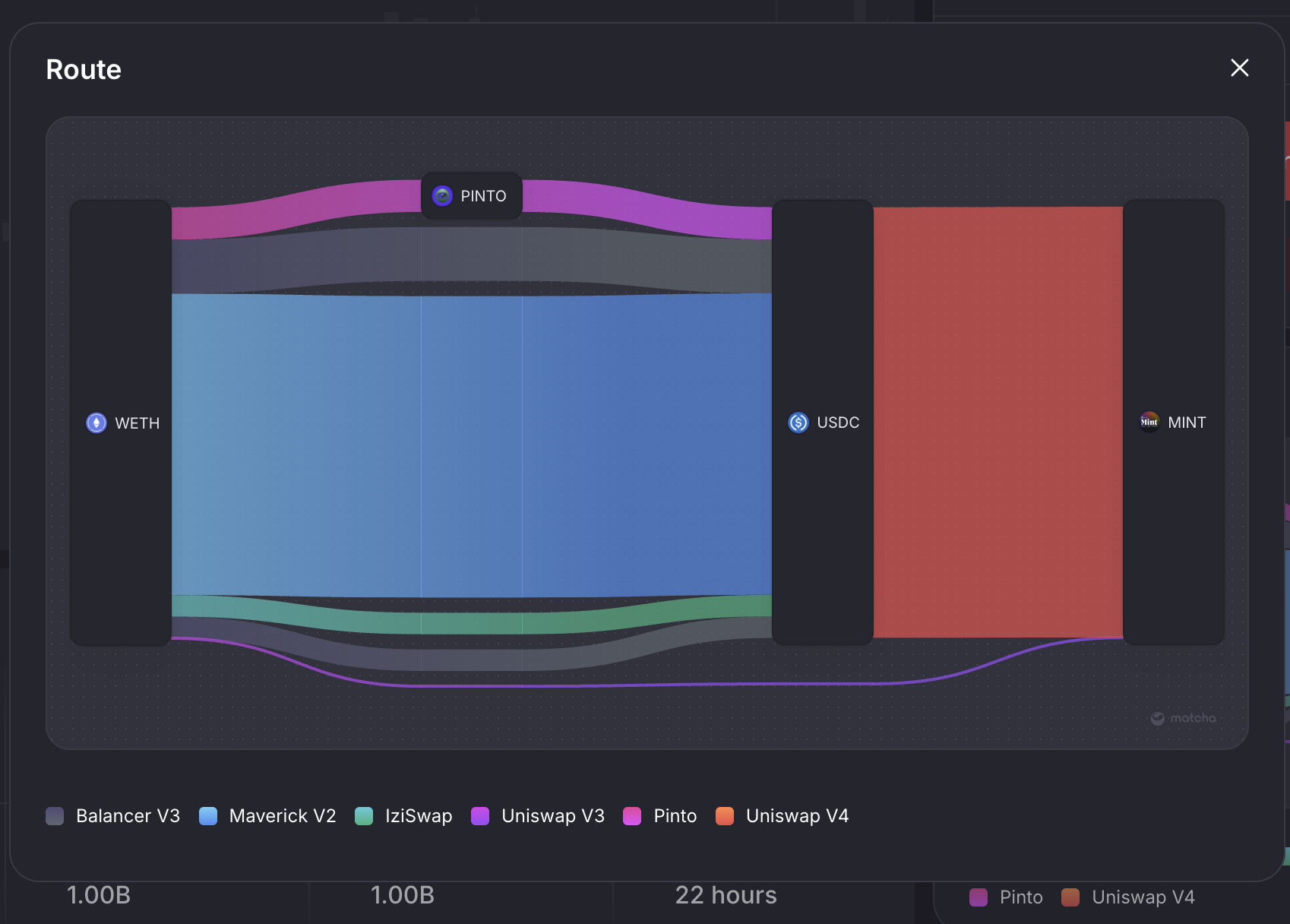Click the purple flow from PINTO to USDC
1290x924 pixels.
point(647,208)
